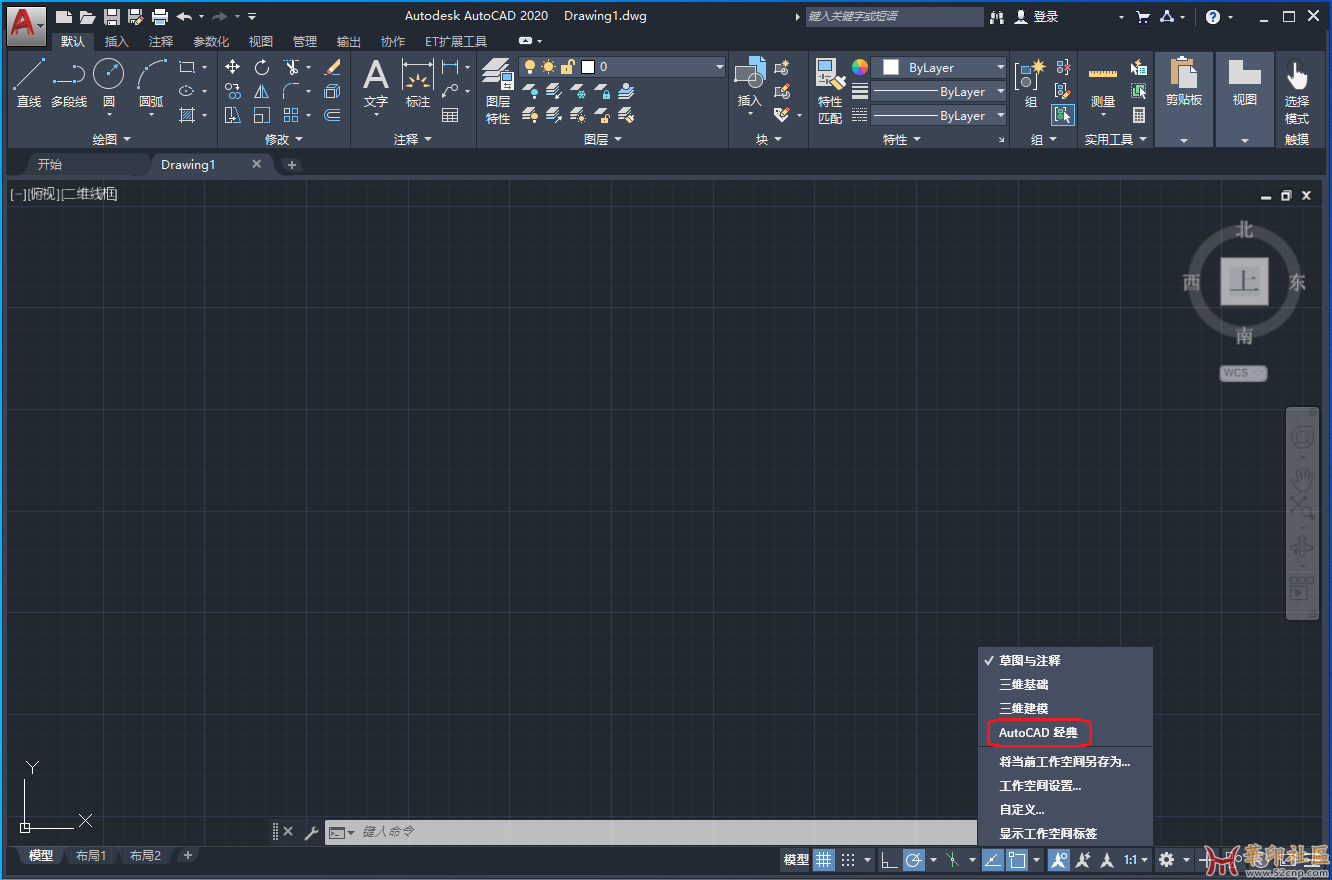Toggle annotation visibility in status bar
This screenshot has width=1332, height=880.
pyautogui.click(x=1059, y=860)
